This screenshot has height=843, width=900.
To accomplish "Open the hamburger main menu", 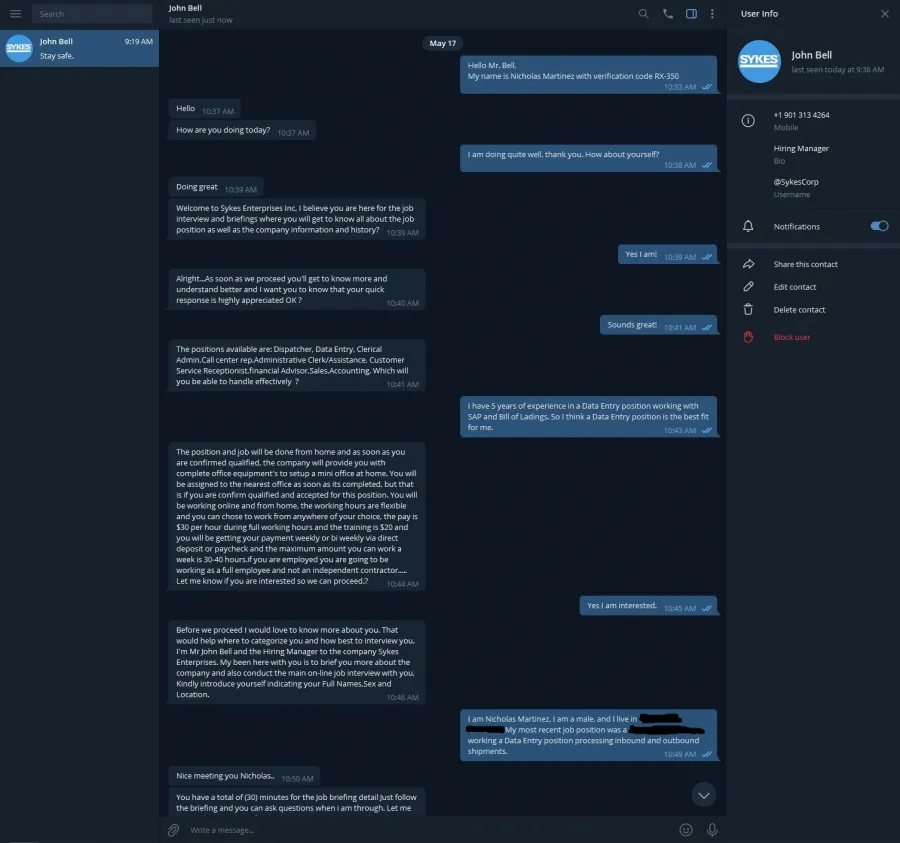I will pyautogui.click(x=15, y=14).
